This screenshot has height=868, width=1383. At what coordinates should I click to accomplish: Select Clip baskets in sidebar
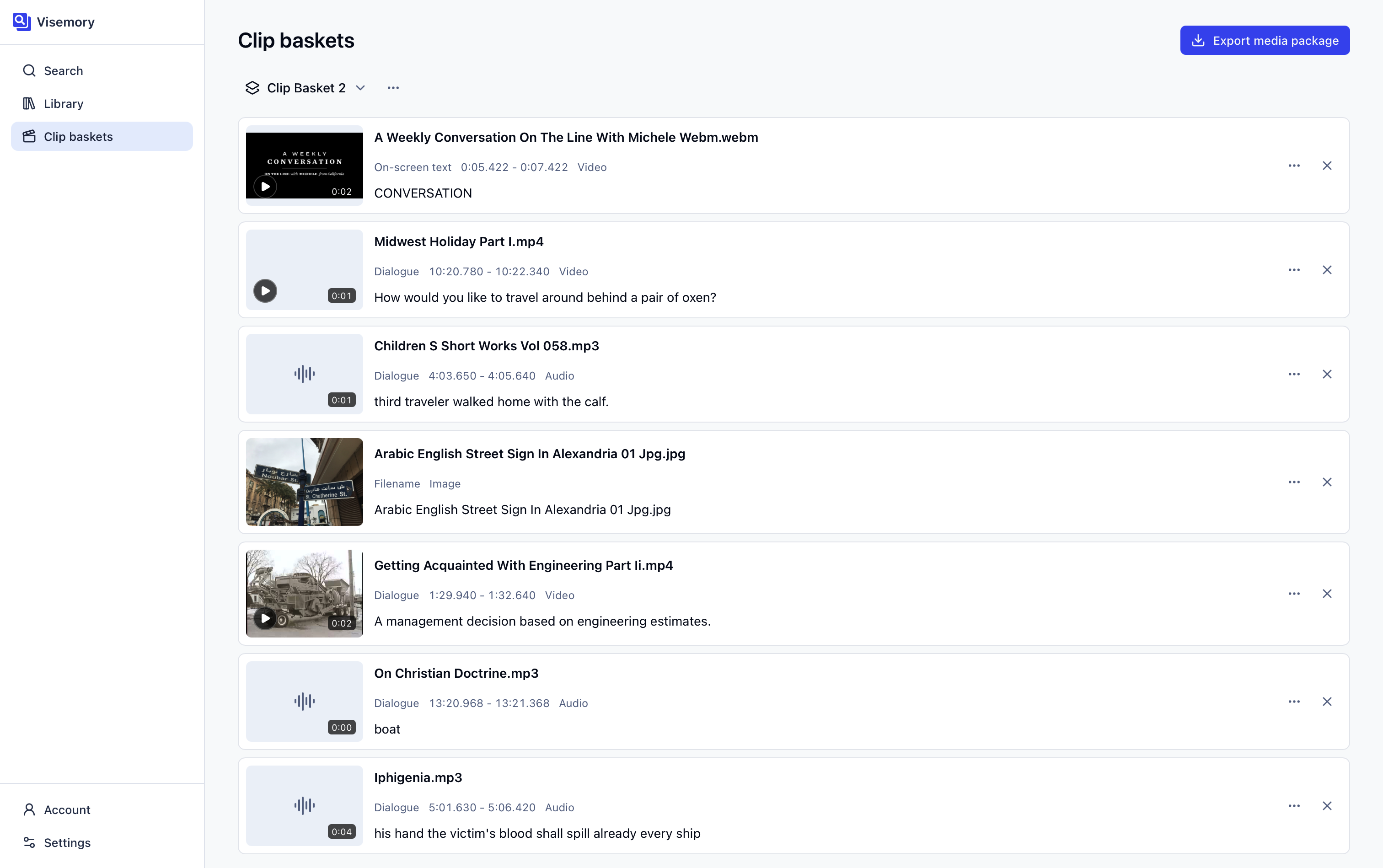(102, 136)
